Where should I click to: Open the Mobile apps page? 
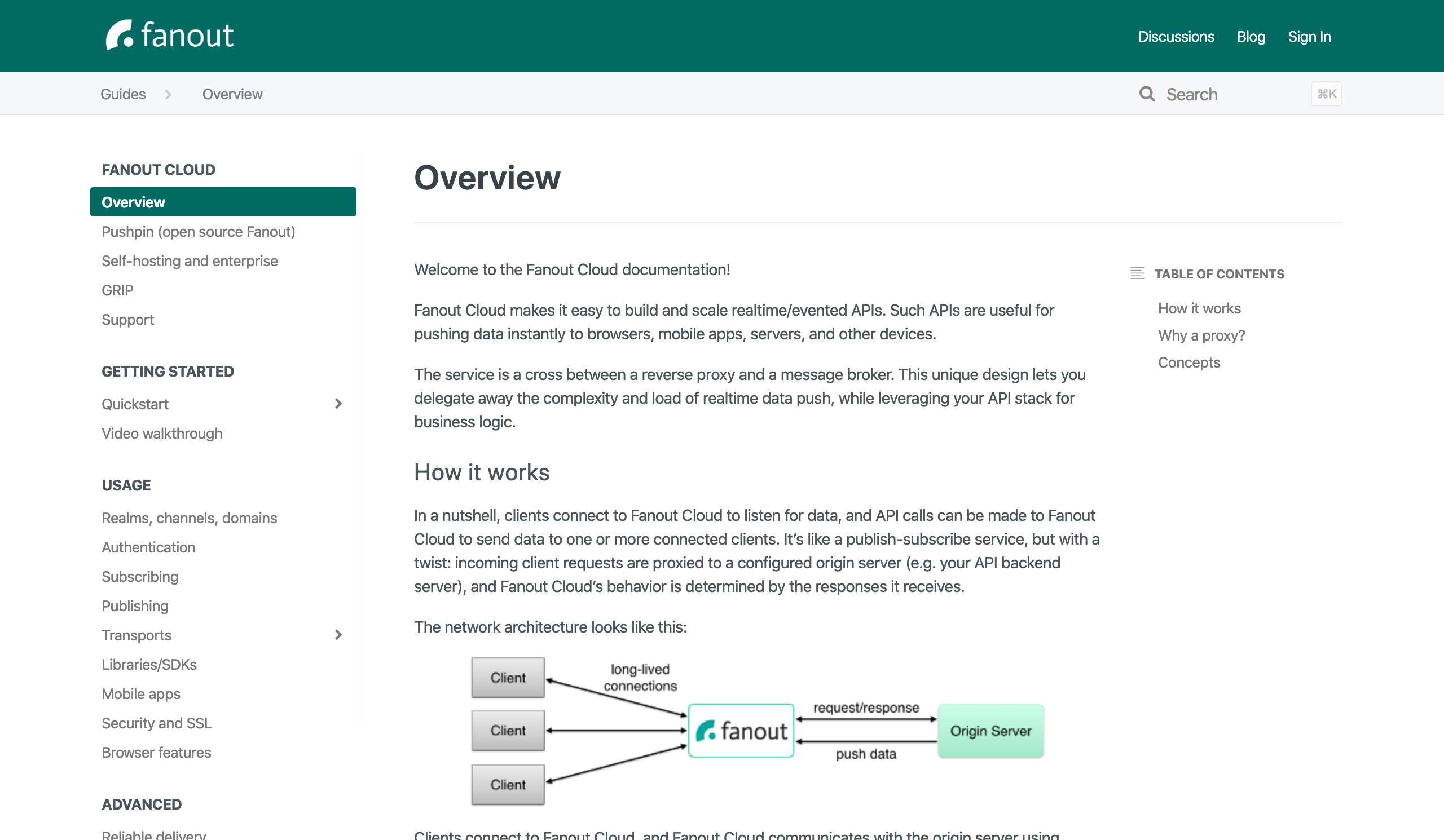141,694
